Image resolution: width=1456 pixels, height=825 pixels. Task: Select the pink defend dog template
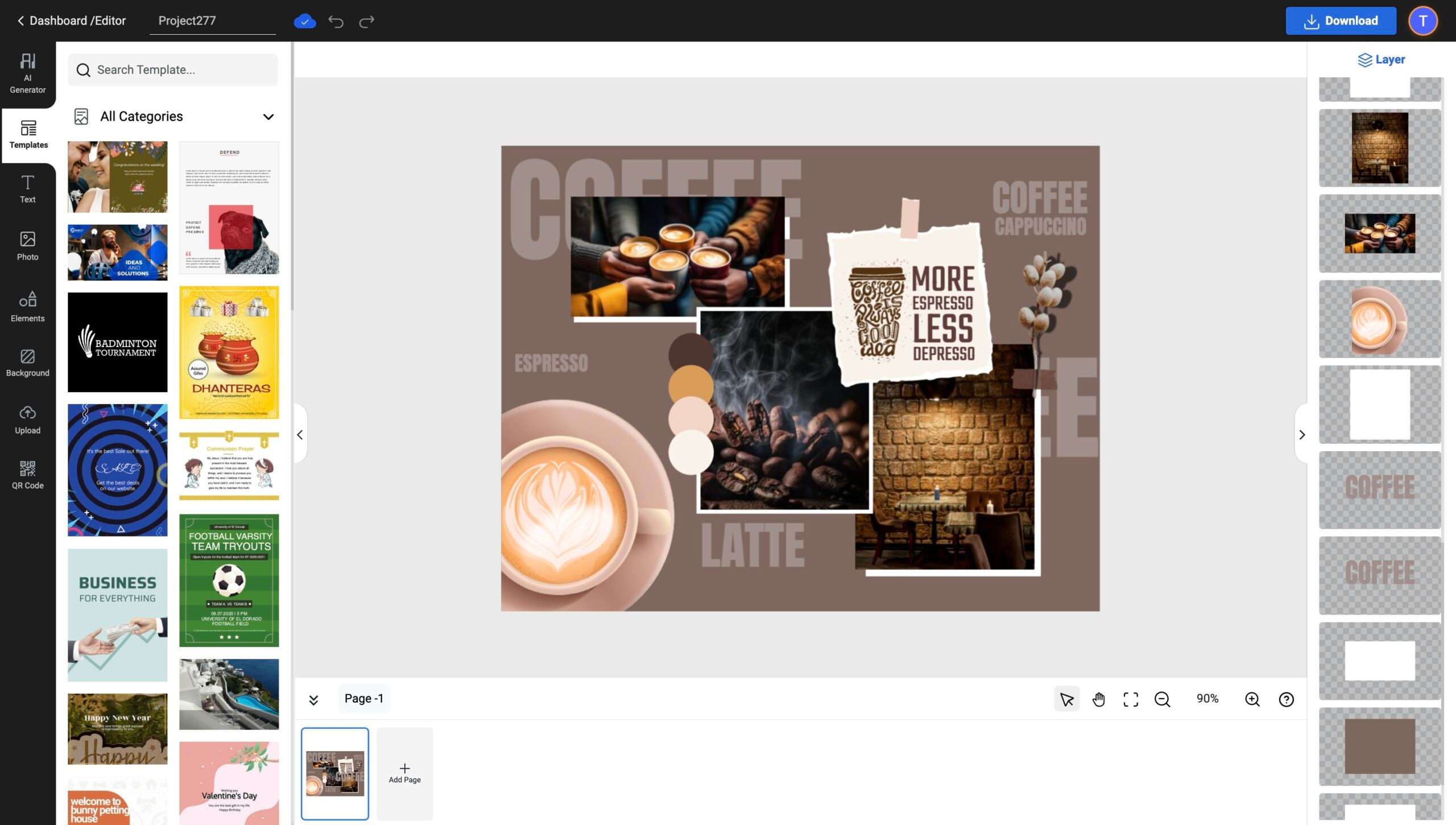pyautogui.click(x=229, y=208)
